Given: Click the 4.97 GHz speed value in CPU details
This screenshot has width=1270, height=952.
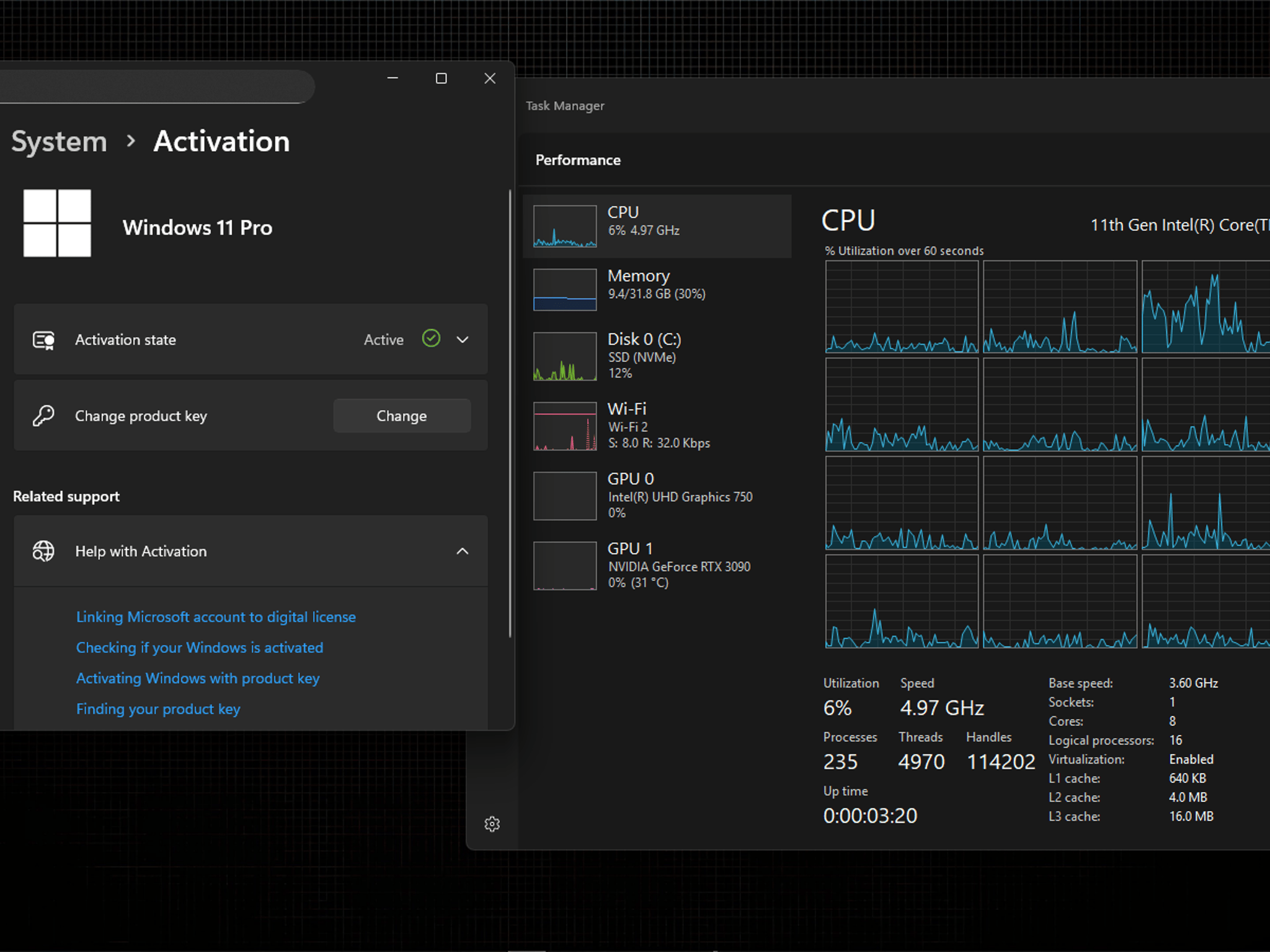Looking at the screenshot, I should pos(942,708).
